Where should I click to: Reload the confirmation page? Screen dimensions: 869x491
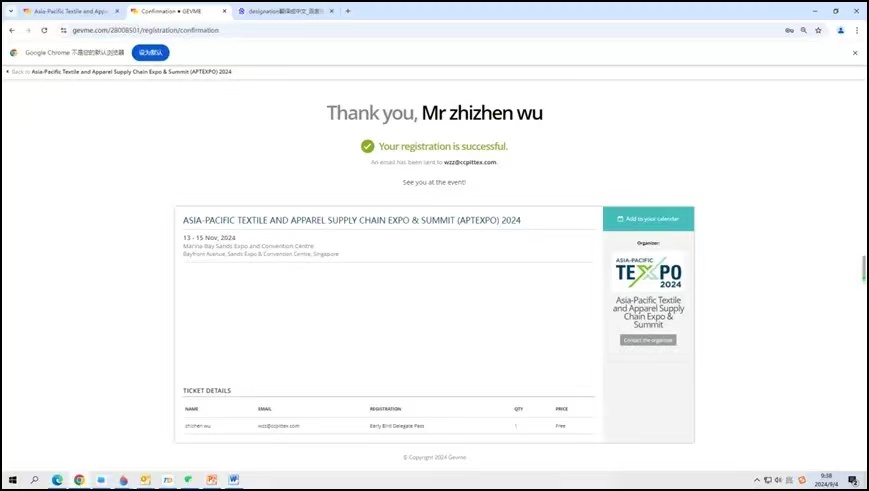[x=44, y=31]
